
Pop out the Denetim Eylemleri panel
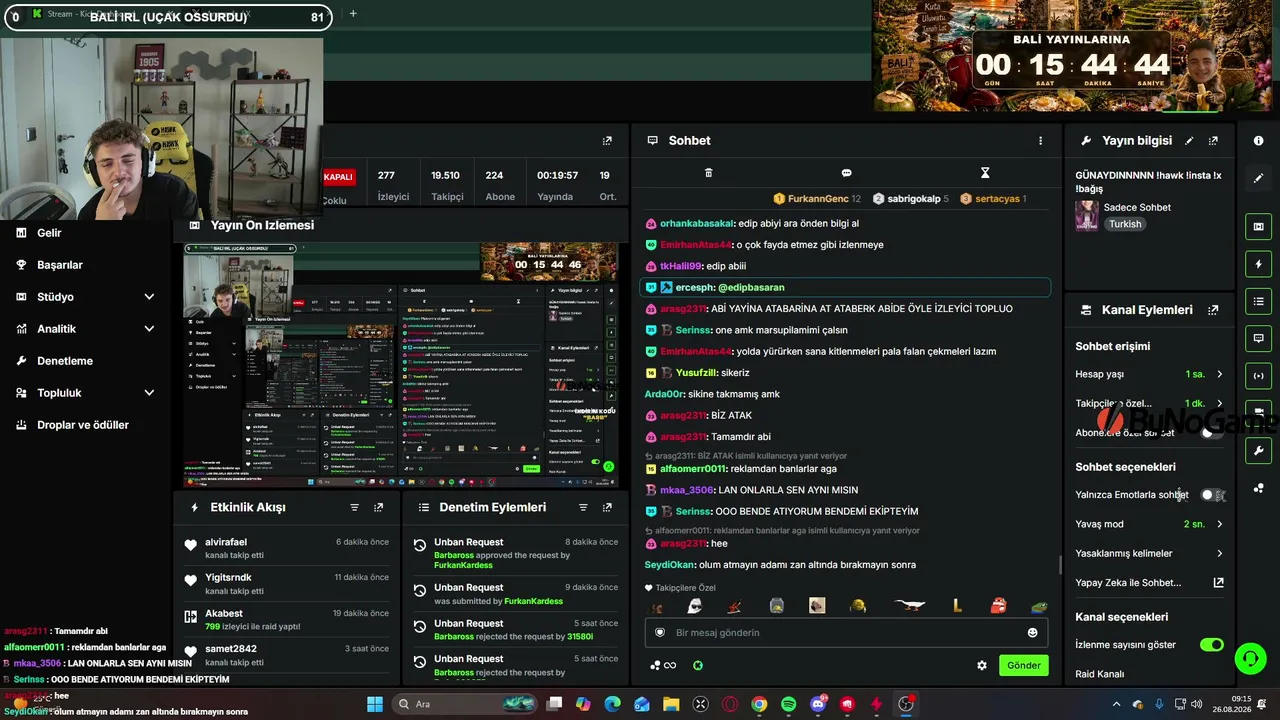click(607, 508)
